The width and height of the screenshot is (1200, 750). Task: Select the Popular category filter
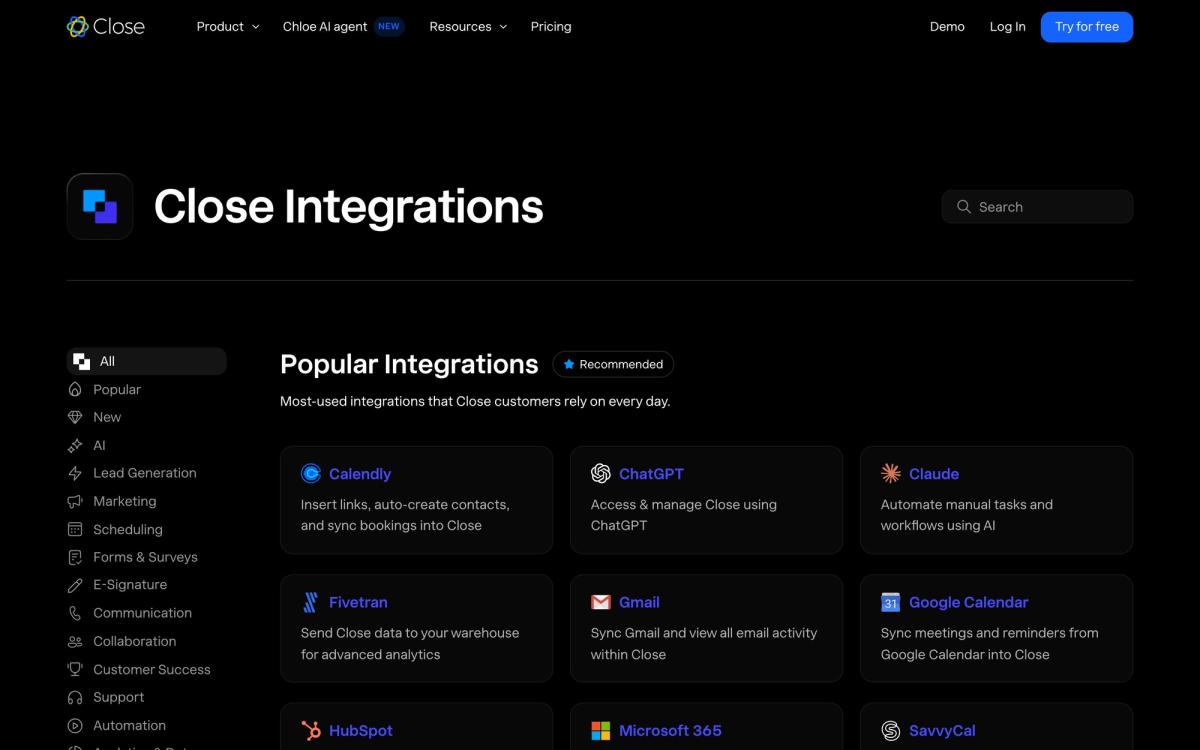(117, 390)
